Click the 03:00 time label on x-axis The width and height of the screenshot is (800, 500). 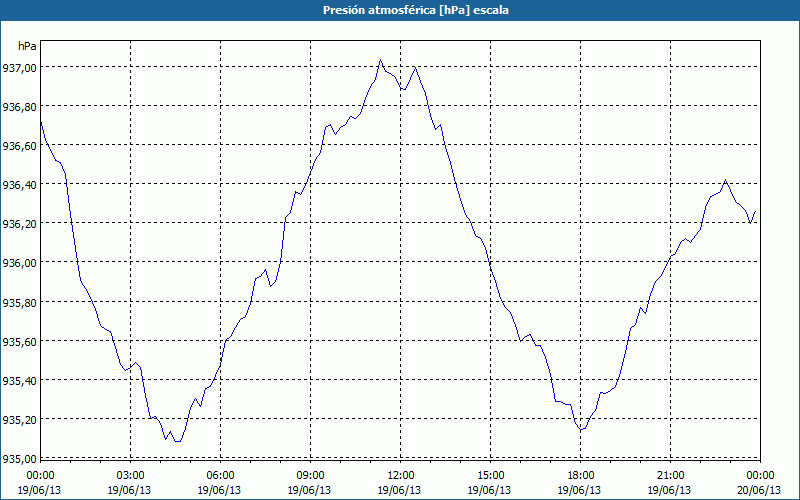pyautogui.click(x=131, y=475)
